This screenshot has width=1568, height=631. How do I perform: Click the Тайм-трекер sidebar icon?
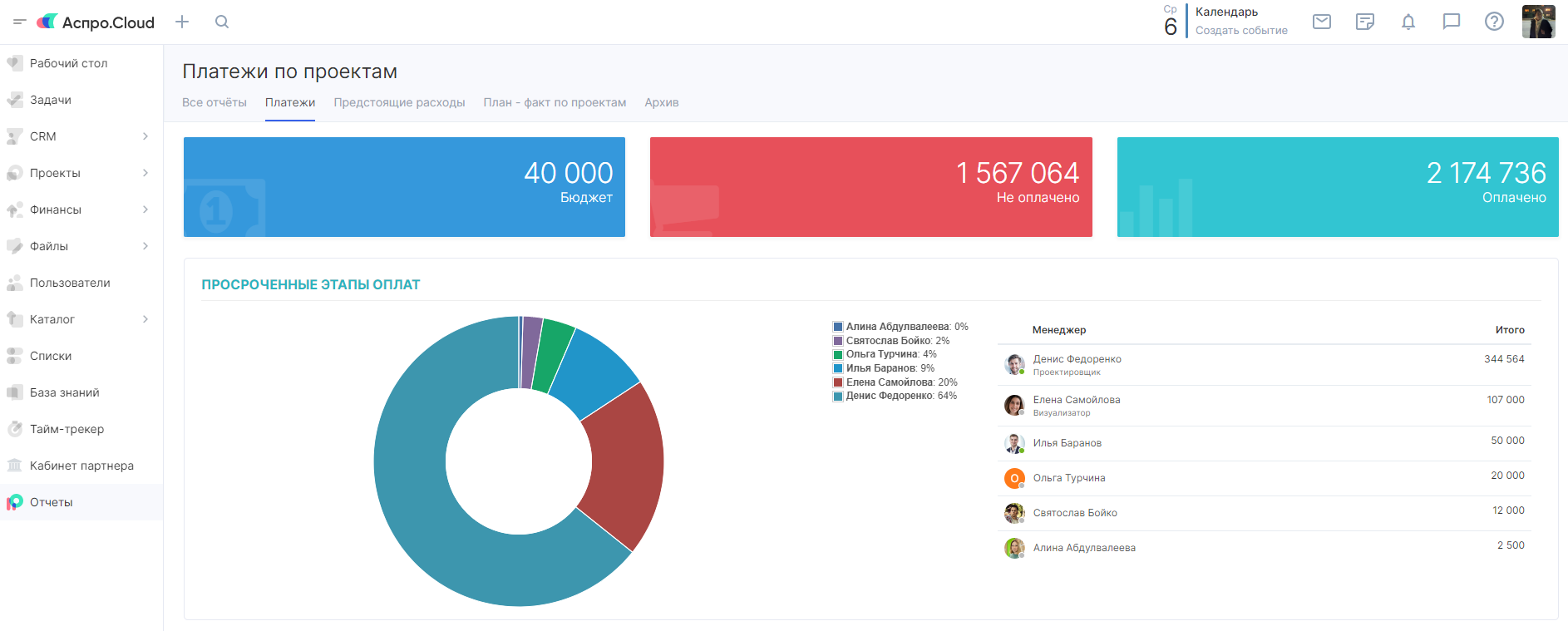point(15,429)
